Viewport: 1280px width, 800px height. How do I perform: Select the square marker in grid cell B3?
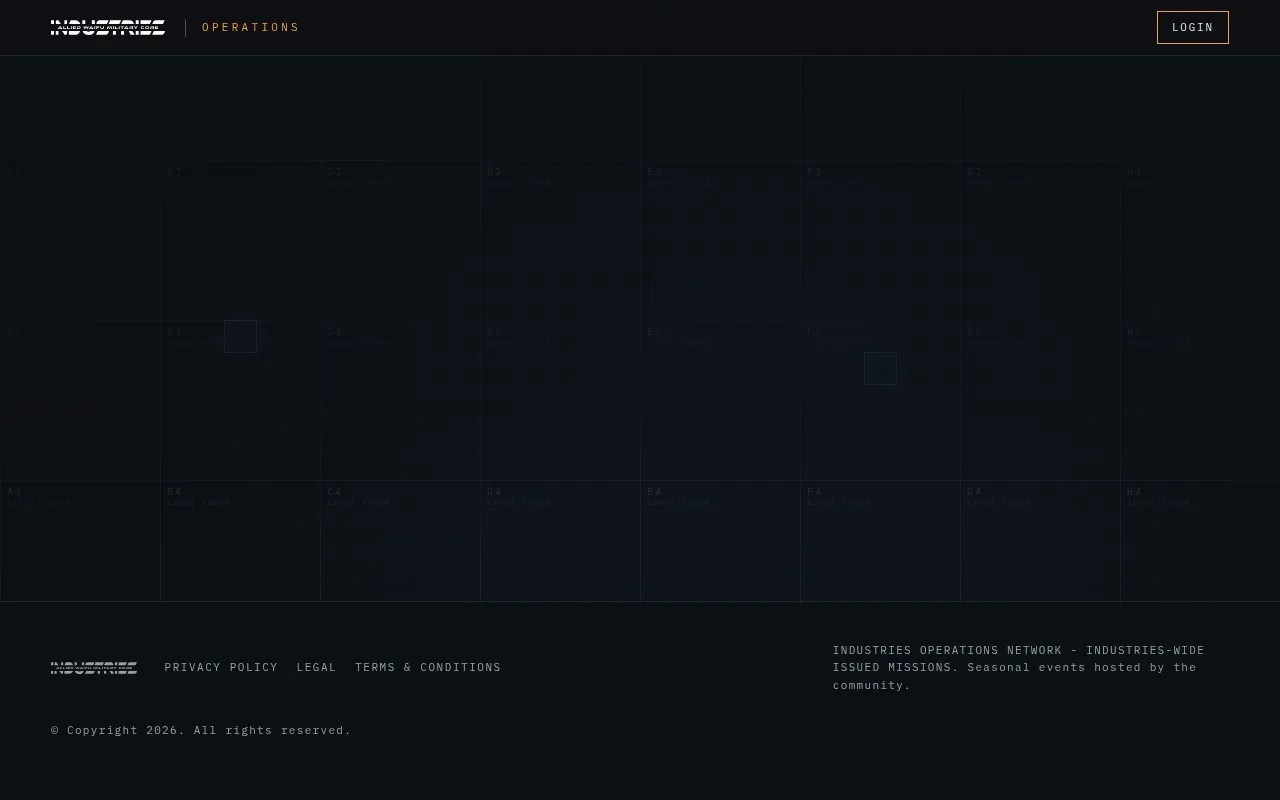point(240,336)
